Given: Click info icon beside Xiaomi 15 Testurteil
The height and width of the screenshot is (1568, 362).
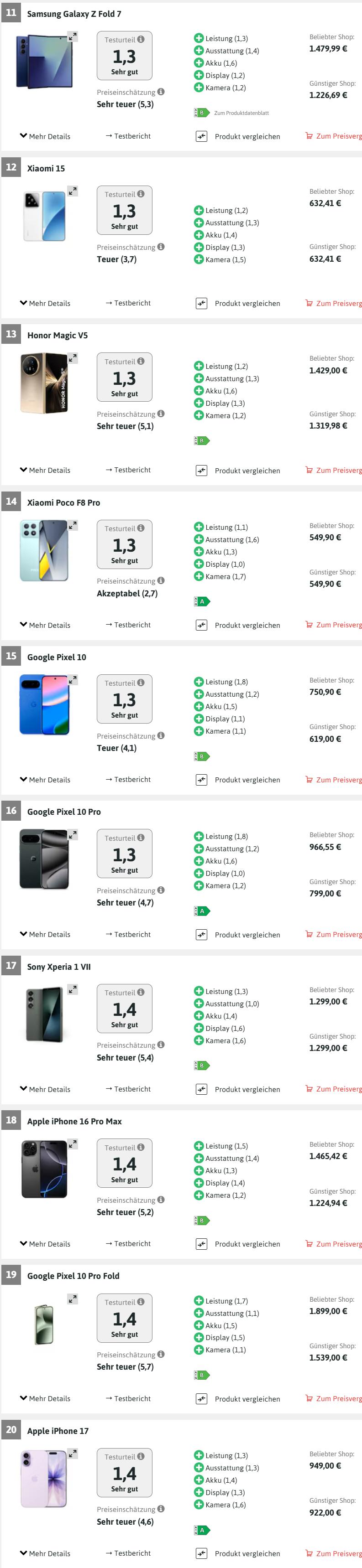Looking at the screenshot, I should [141, 194].
